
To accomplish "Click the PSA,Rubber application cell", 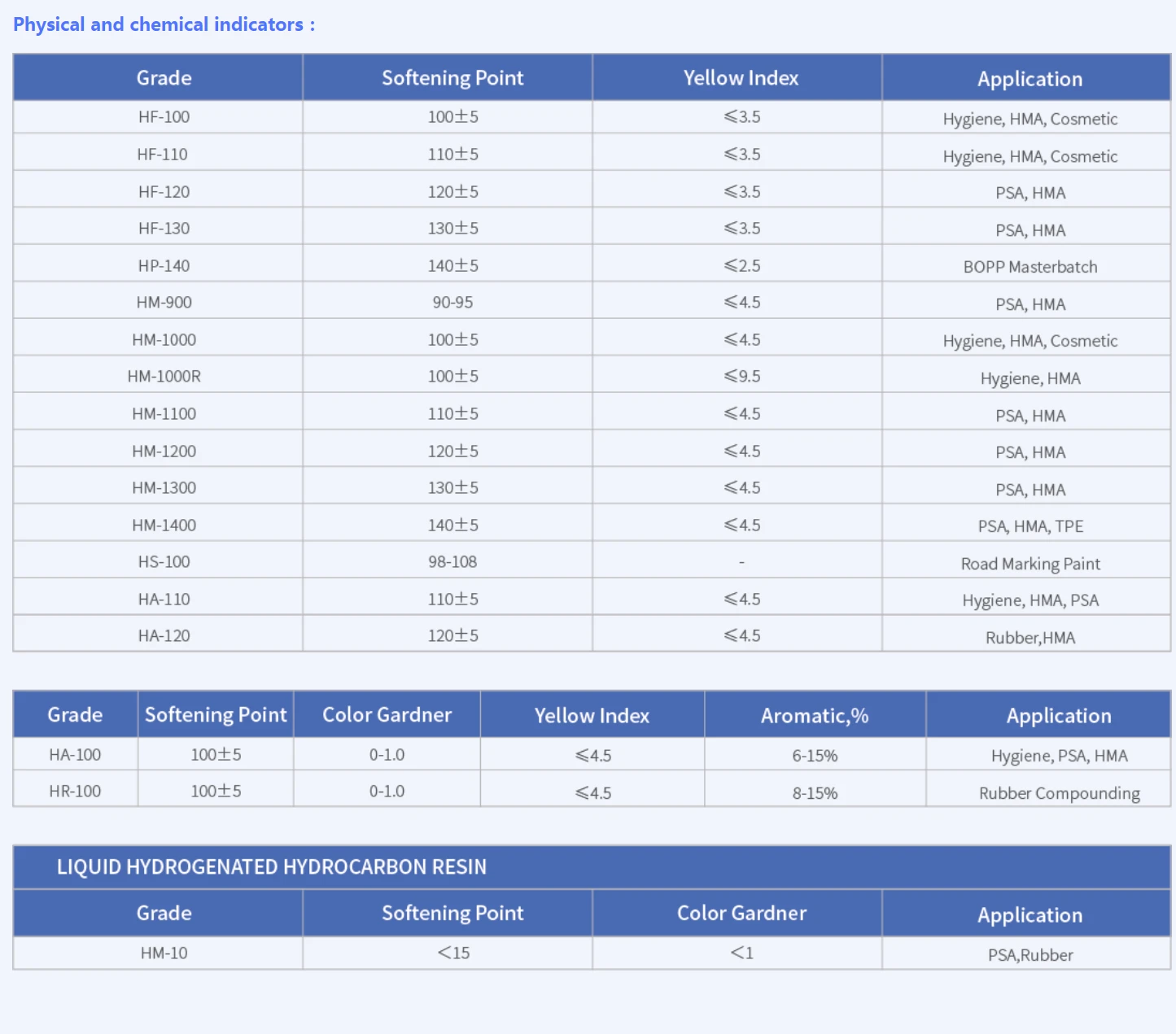I will (x=1030, y=955).
